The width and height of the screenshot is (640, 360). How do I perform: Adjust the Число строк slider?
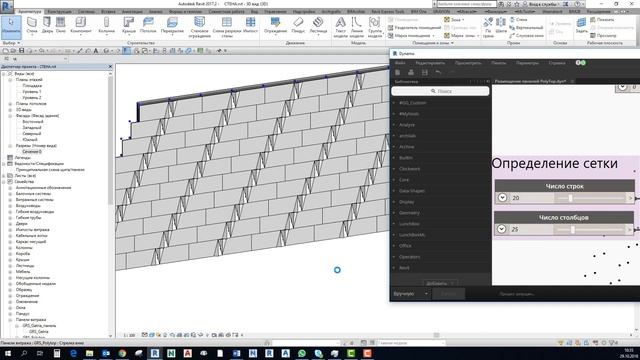tap(571, 198)
